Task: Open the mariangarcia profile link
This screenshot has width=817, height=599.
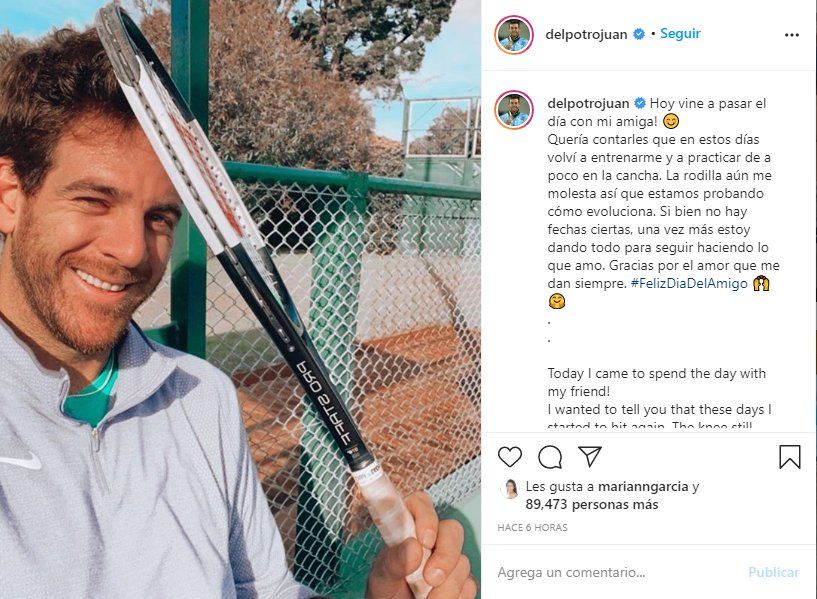Action: (643, 487)
